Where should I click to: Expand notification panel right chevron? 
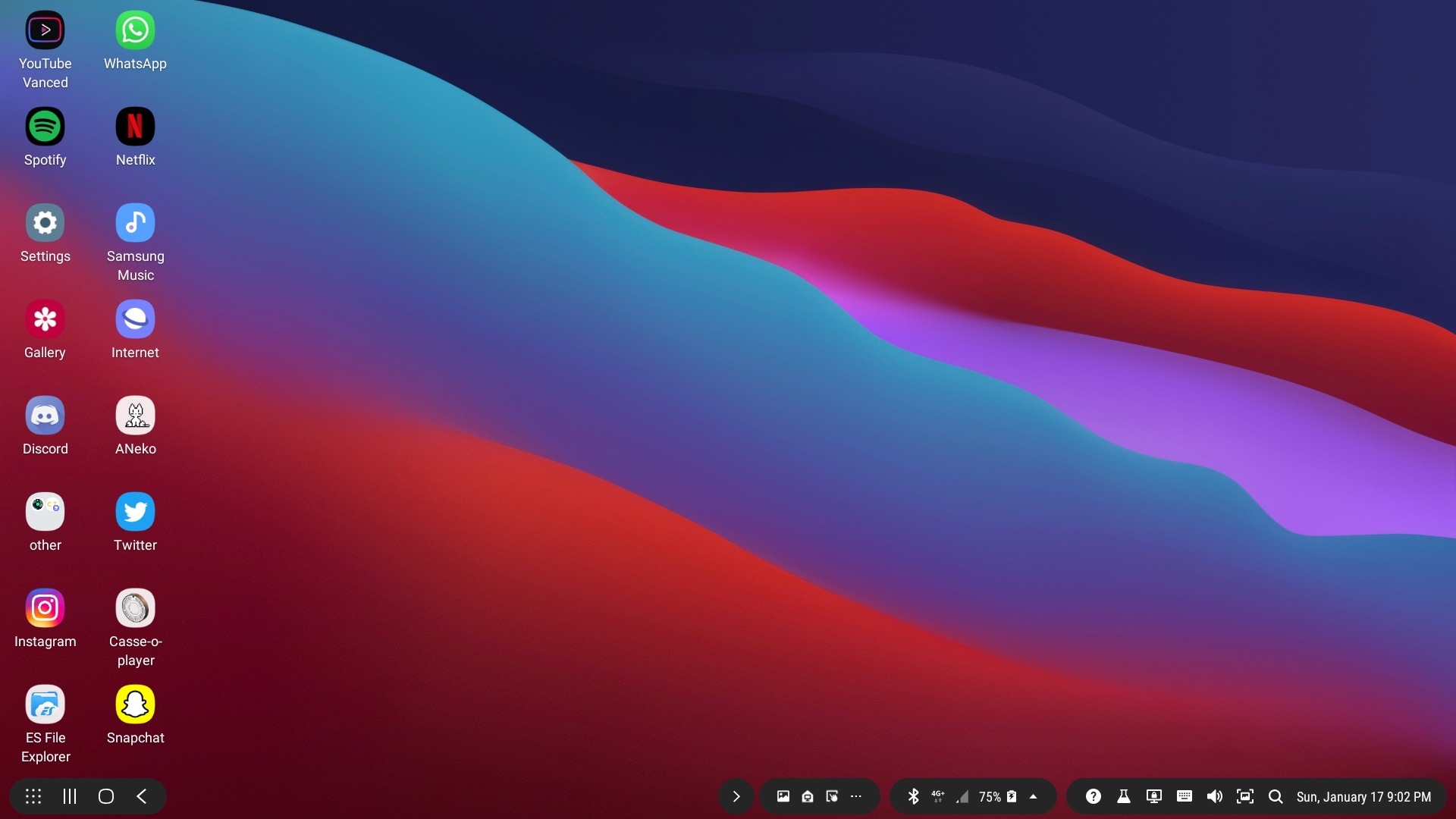(736, 796)
